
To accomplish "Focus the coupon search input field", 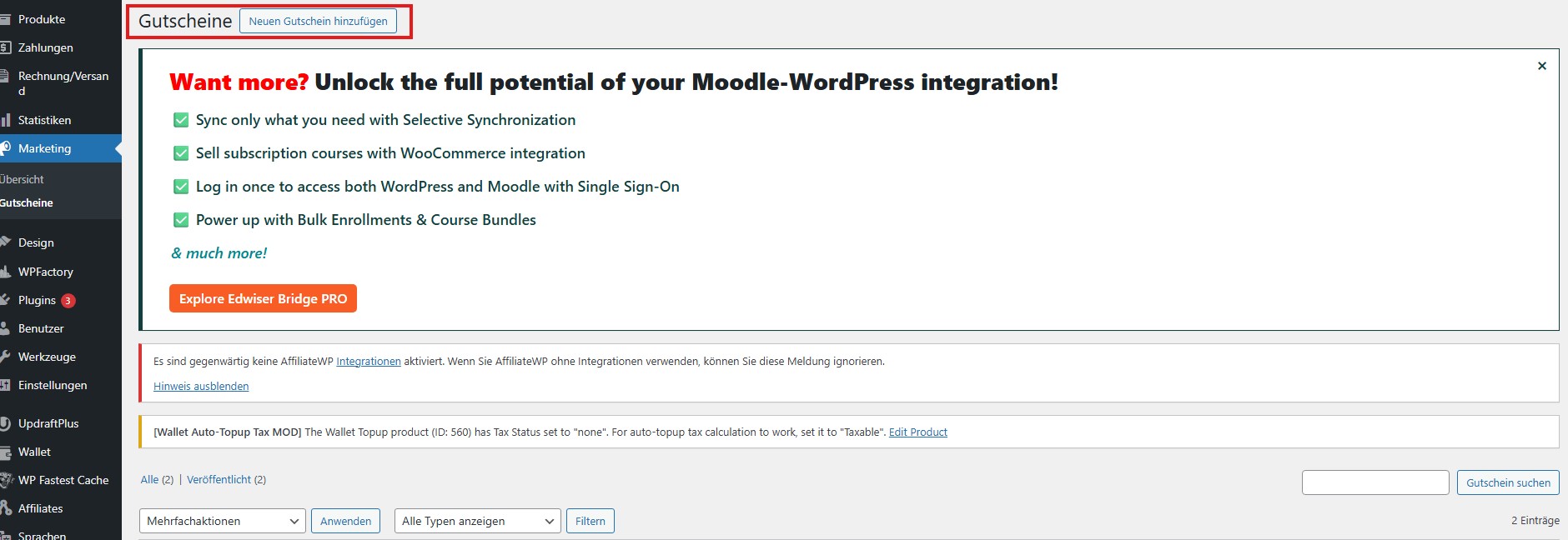I will 1375,482.
